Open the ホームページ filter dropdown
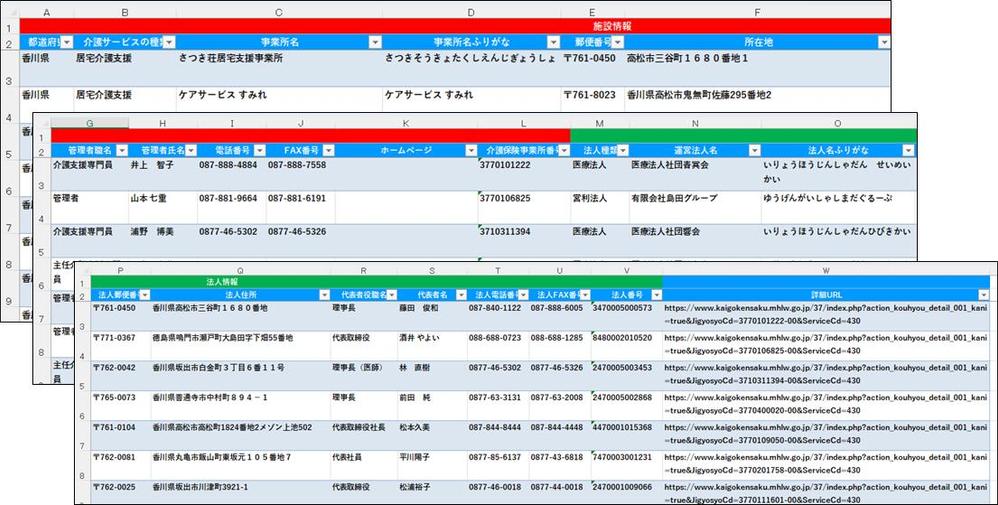 pos(471,150)
